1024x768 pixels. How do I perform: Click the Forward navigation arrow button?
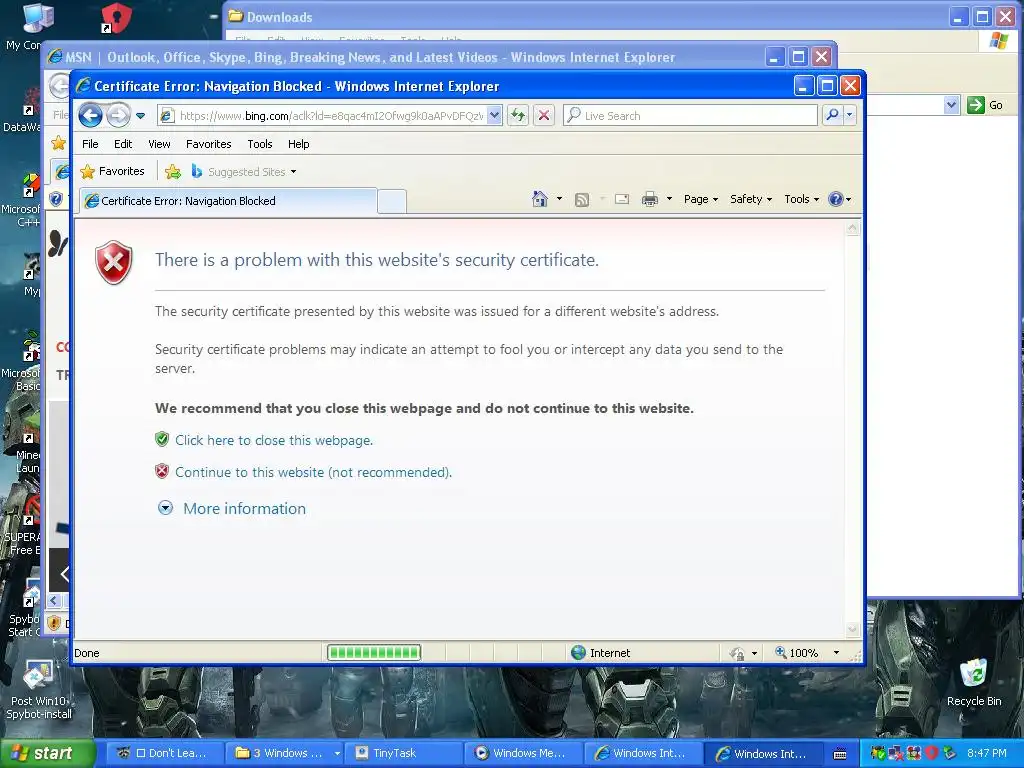[118, 116]
